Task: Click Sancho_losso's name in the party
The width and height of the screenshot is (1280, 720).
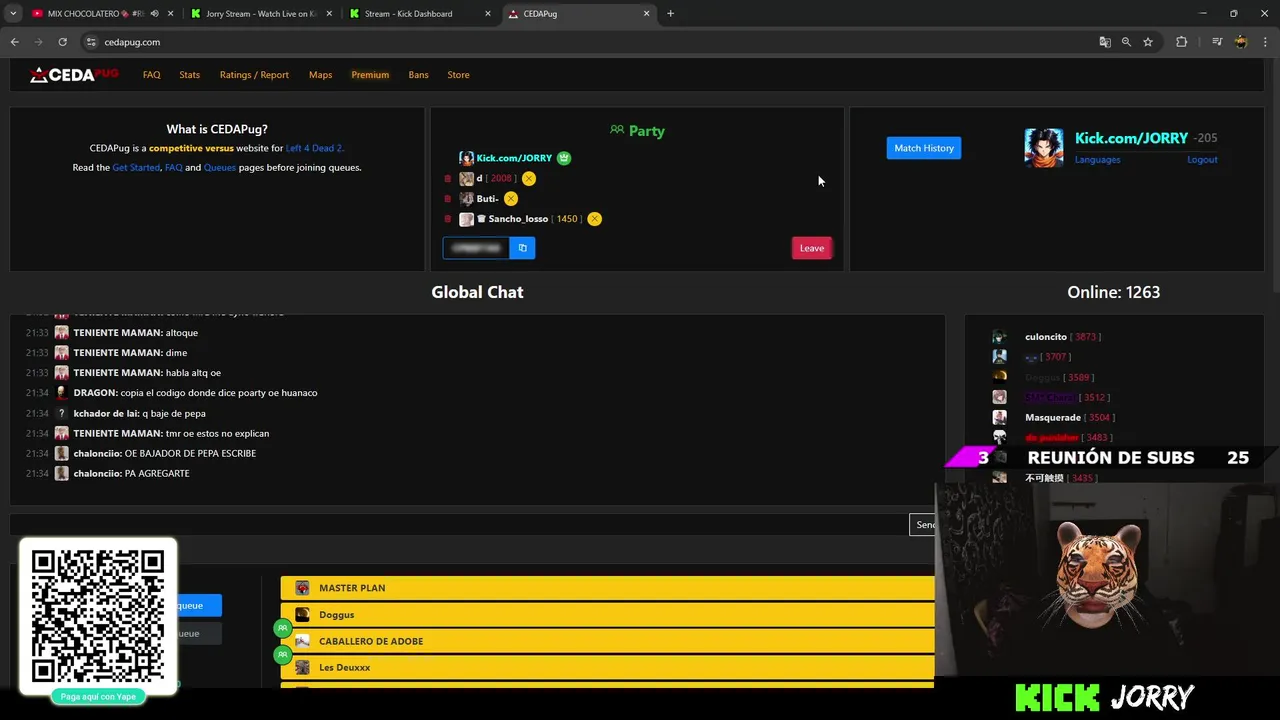Action: (x=518, y=219)
